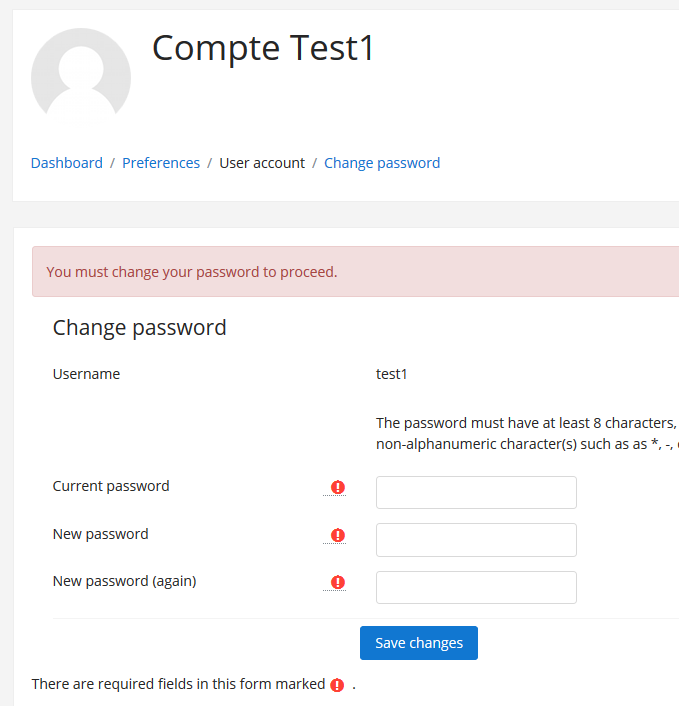Open the Change password breadcrumb link
This screenshot has width=679, height=706.
[382, 163]
